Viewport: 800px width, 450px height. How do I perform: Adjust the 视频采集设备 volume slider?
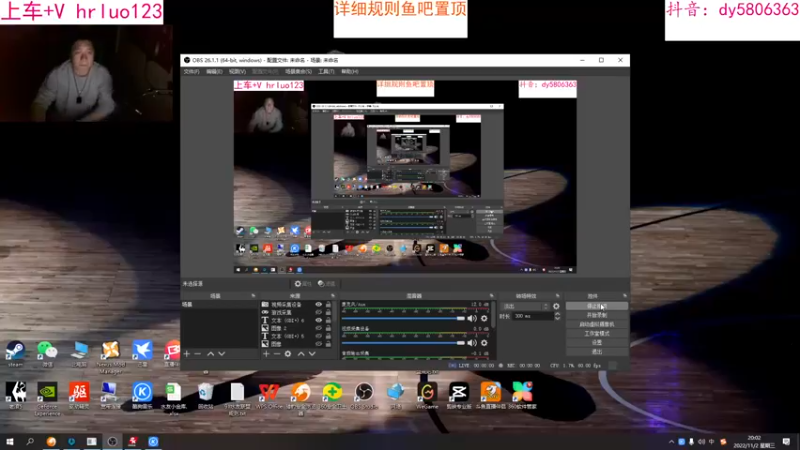click(x=404, y=343)
